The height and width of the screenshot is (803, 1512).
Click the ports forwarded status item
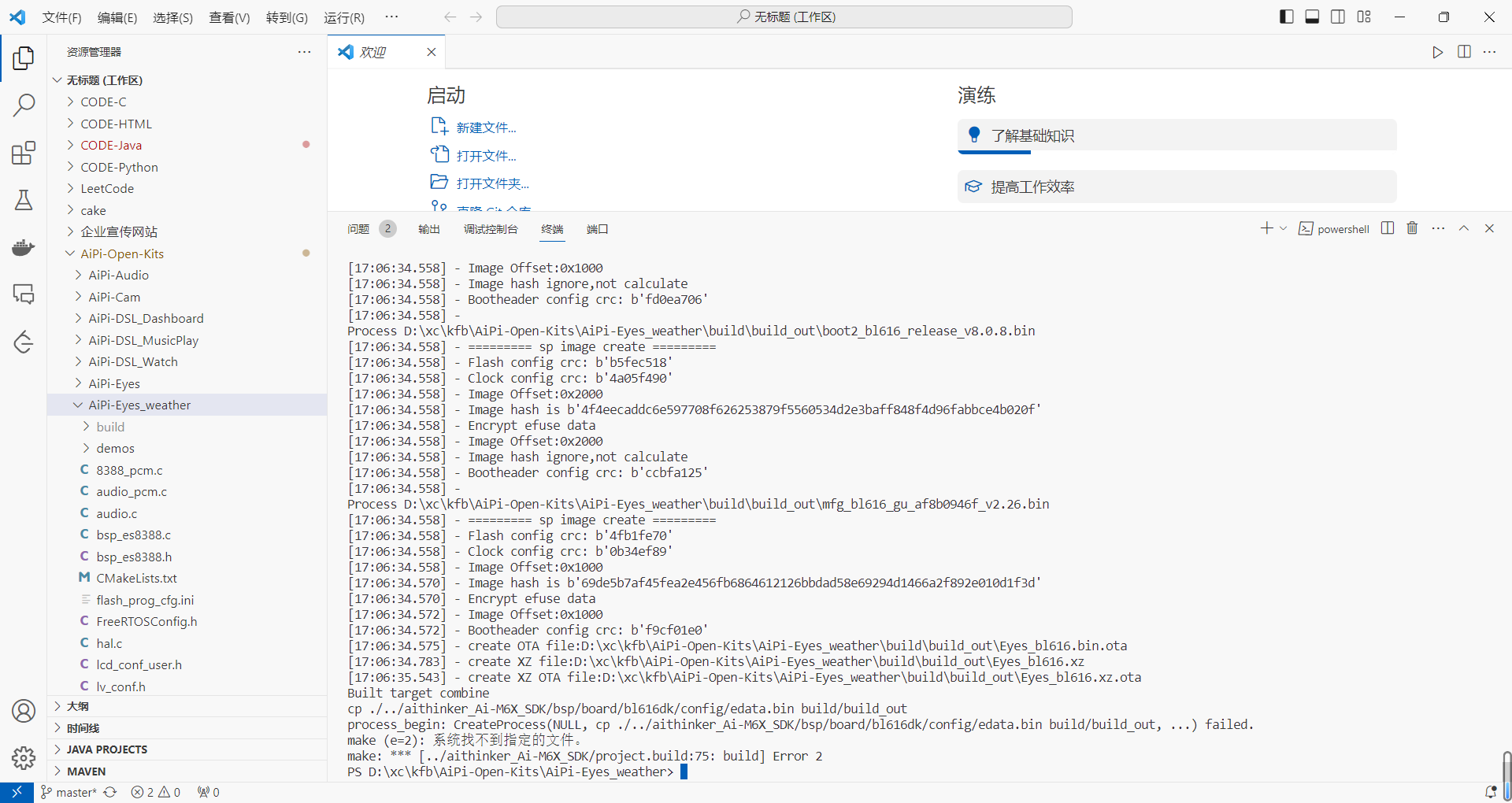coord(209,792)
